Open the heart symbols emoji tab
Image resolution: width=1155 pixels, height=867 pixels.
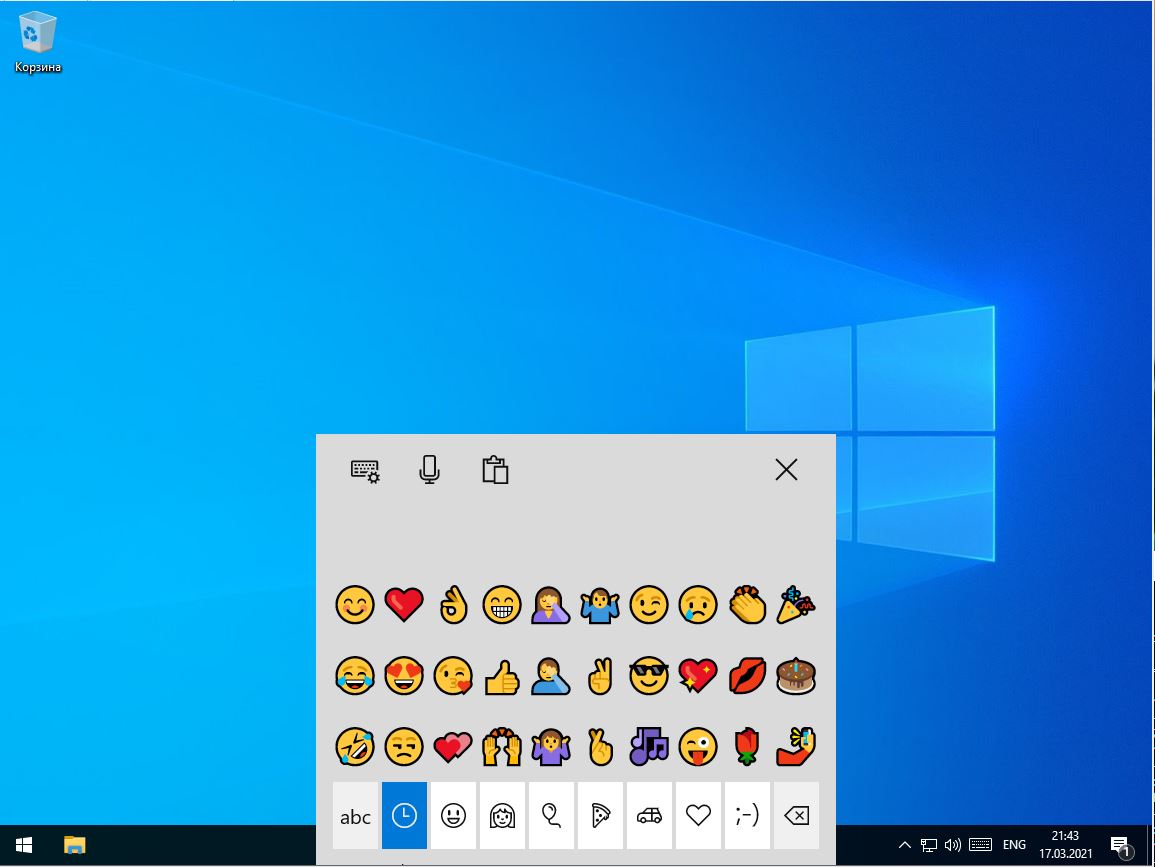pos(698,815)
